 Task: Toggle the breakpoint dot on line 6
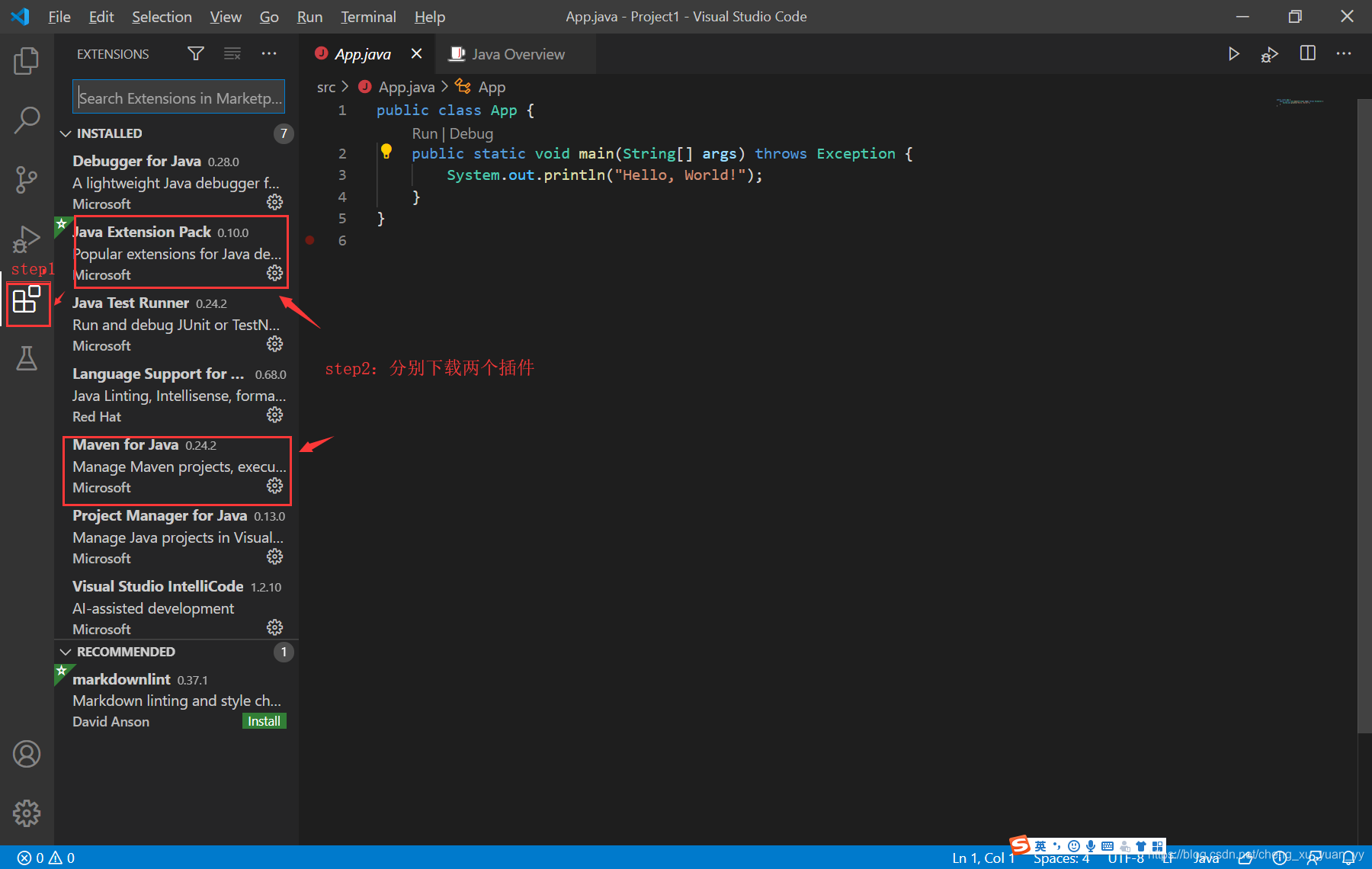coord(310,239)
